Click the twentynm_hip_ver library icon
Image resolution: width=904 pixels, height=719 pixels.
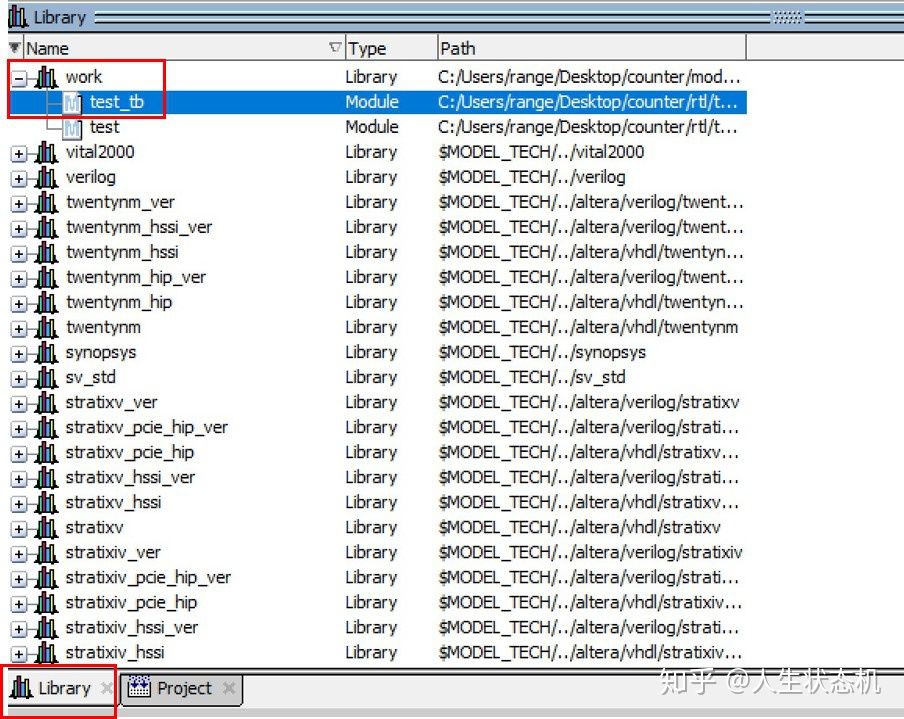coord(46,278)
